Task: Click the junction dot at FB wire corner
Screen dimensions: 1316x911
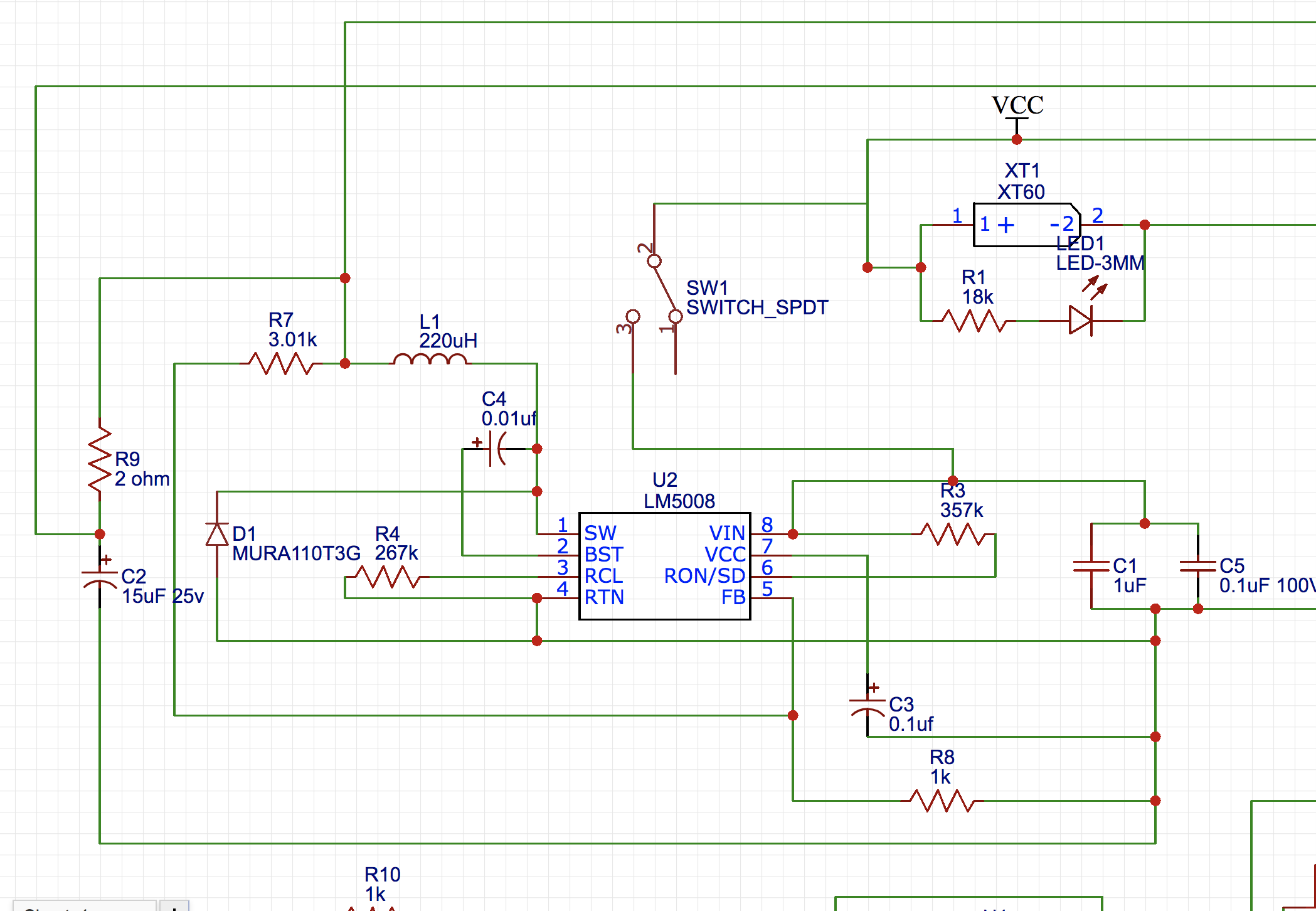Action: pos(793,715)
